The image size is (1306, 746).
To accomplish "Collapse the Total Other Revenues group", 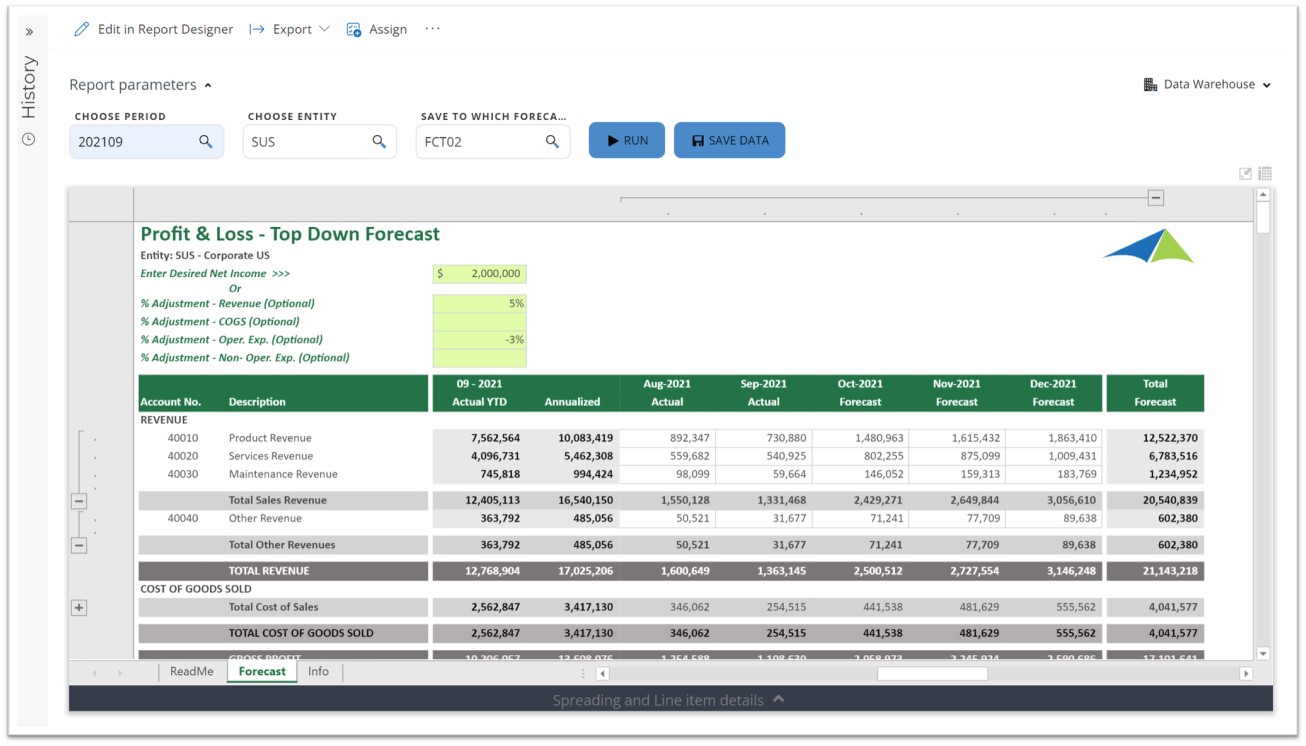I will point(79,545).
